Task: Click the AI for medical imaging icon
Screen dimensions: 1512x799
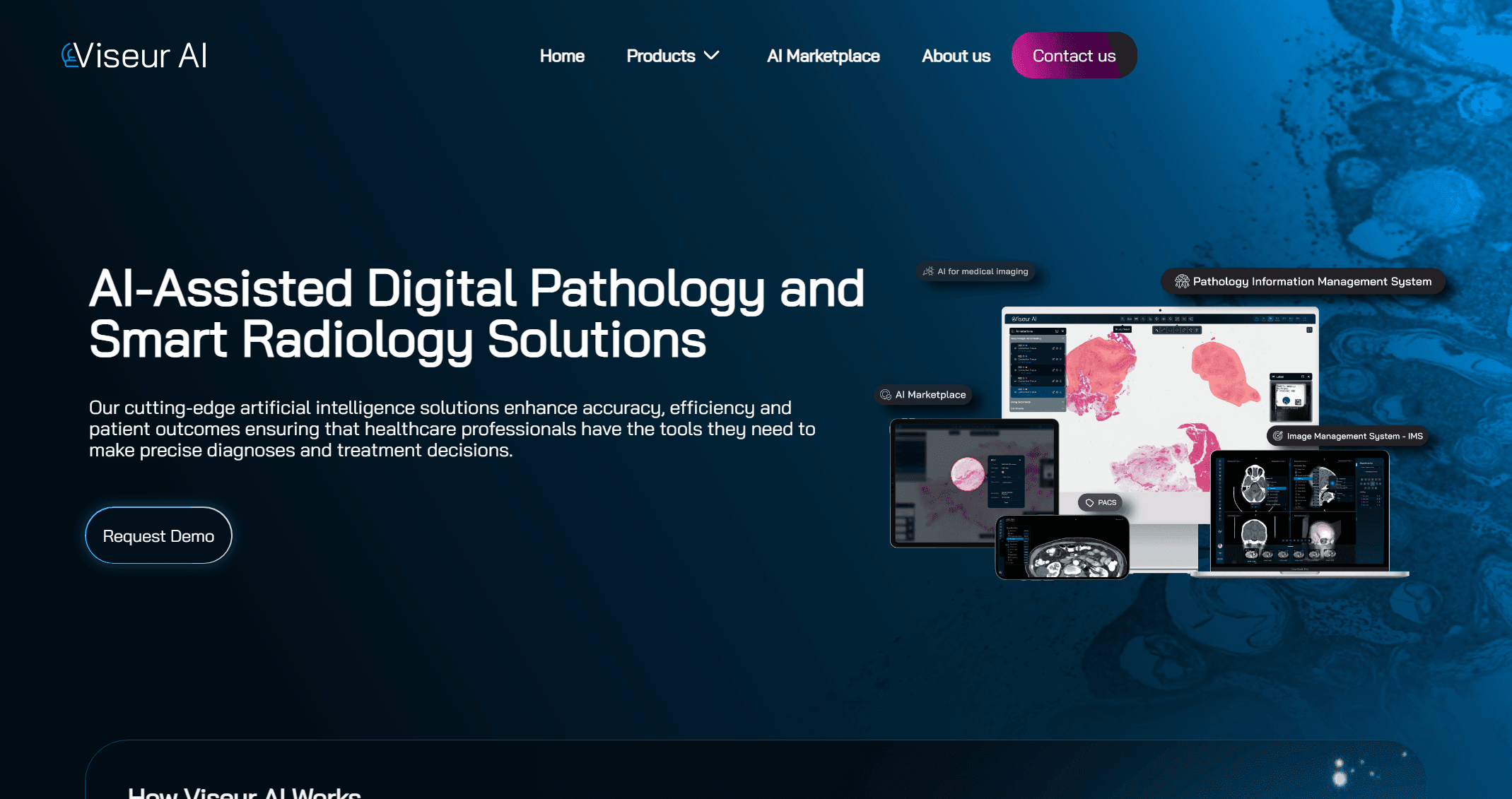Action: tap(928, 271)
